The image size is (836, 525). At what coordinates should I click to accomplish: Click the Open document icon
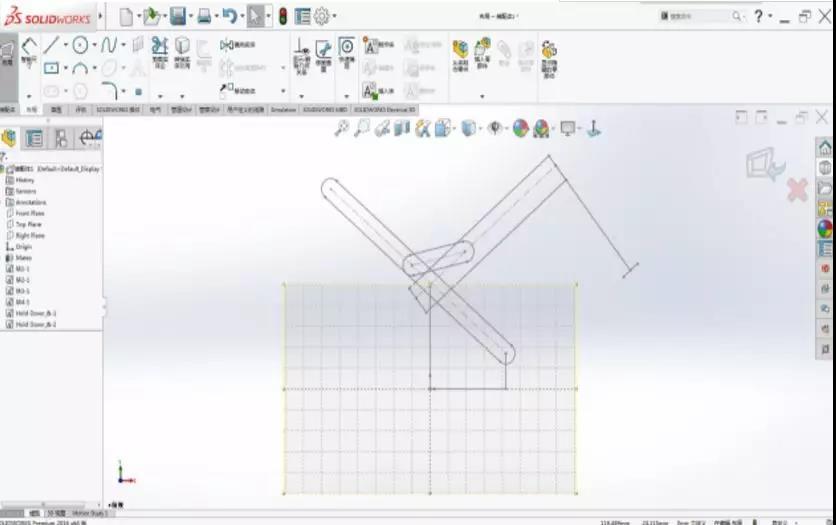(152, 17)
